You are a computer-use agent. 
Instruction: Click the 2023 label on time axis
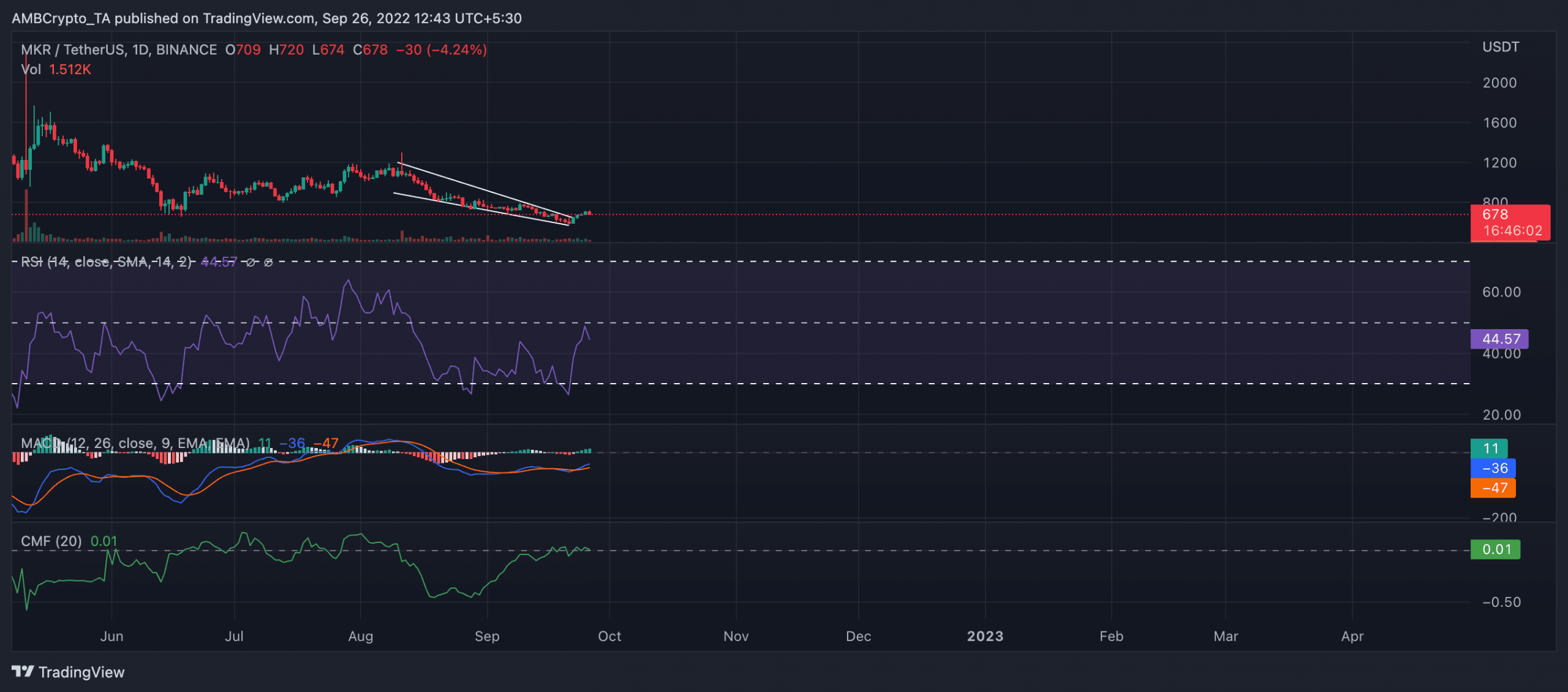985,636
